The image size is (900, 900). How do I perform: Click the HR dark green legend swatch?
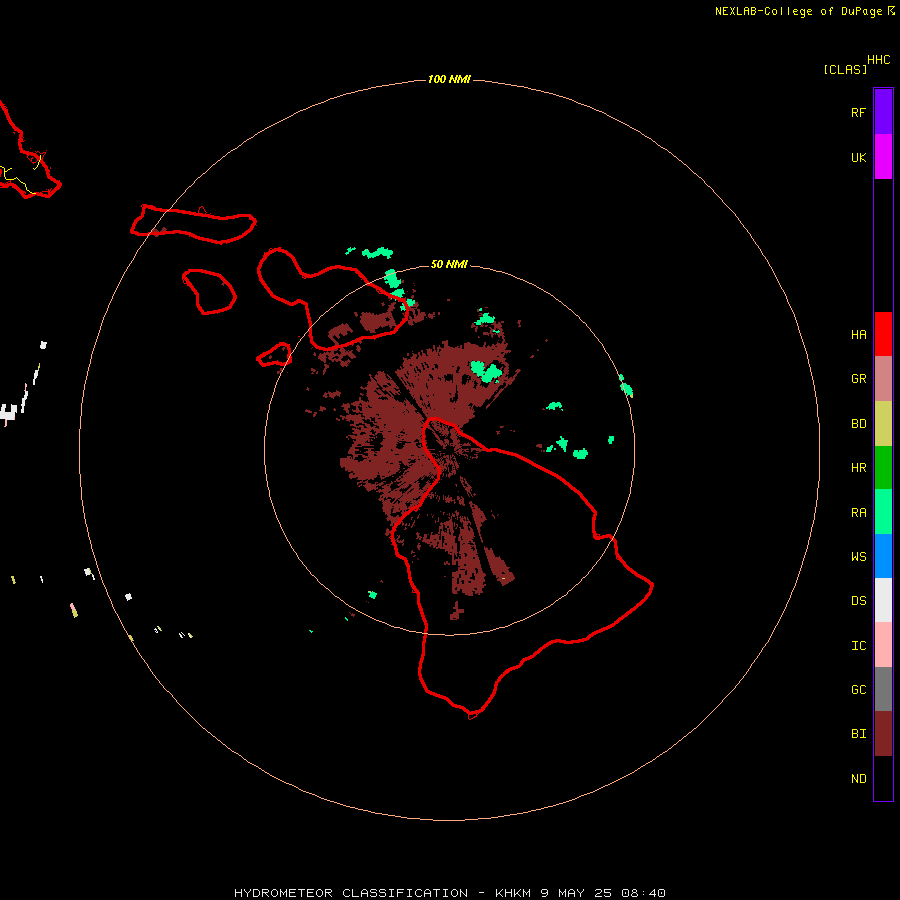click(x=883, y=467)
